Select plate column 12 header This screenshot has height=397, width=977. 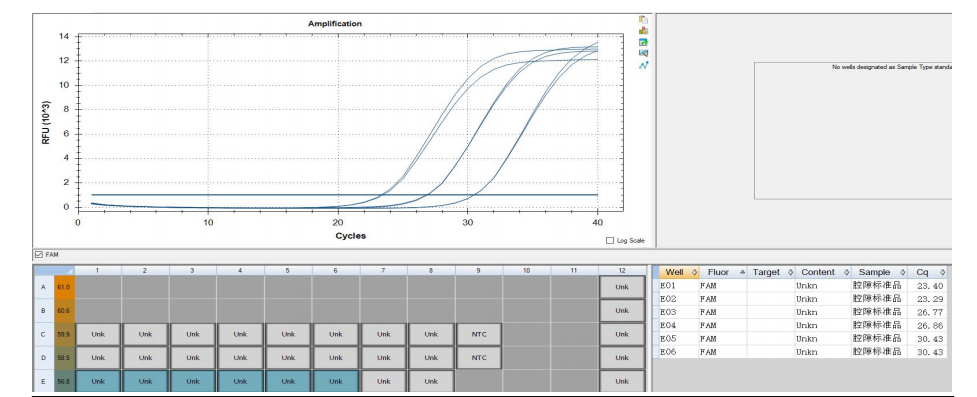pos(622,270)
